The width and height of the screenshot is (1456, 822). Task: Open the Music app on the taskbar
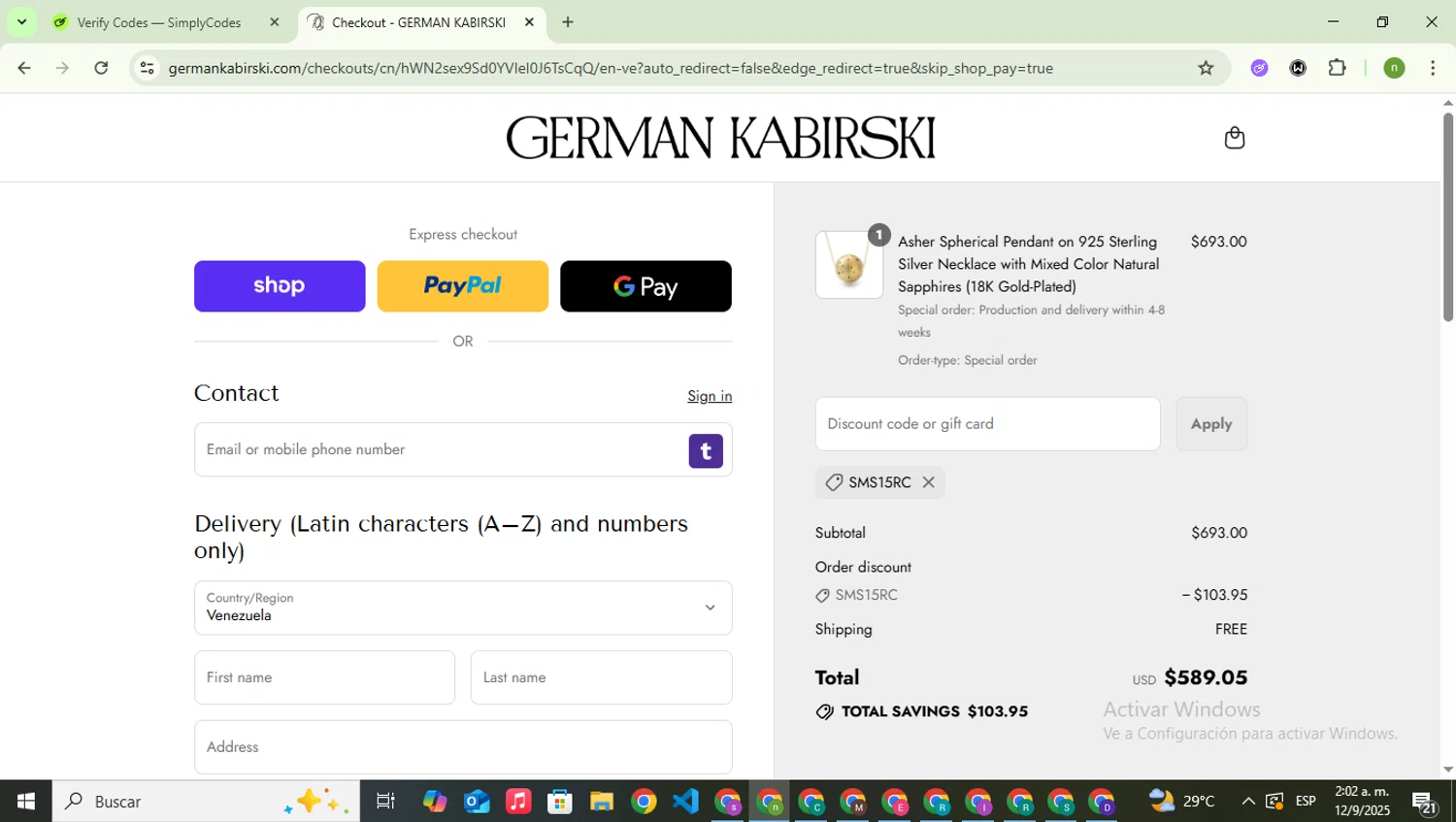point(518,801)
